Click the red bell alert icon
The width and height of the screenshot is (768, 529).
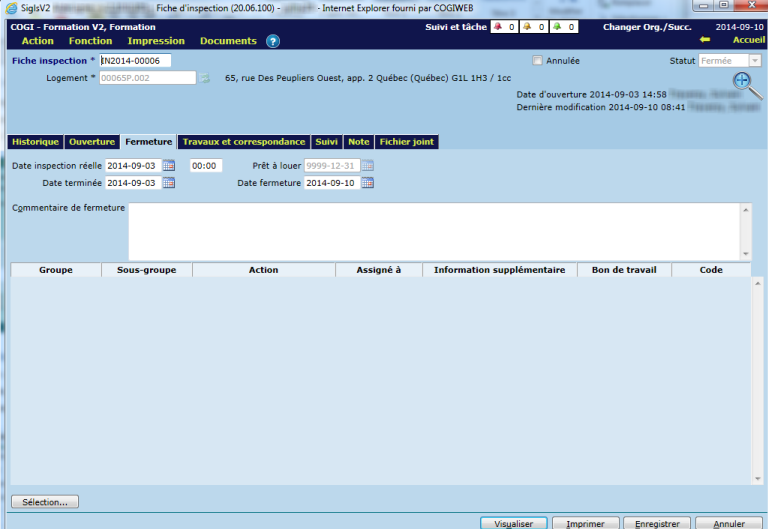pos(497,27)
